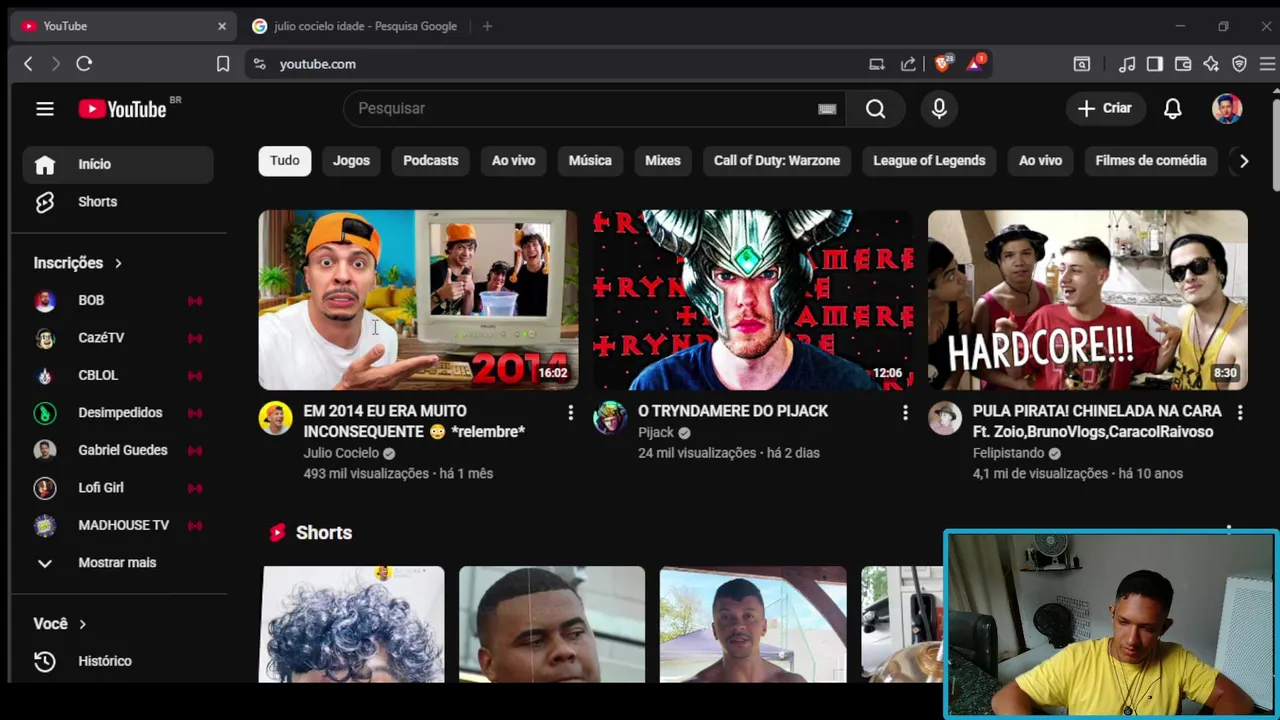Select the Filmes de comédia chip

(1151, 161)
